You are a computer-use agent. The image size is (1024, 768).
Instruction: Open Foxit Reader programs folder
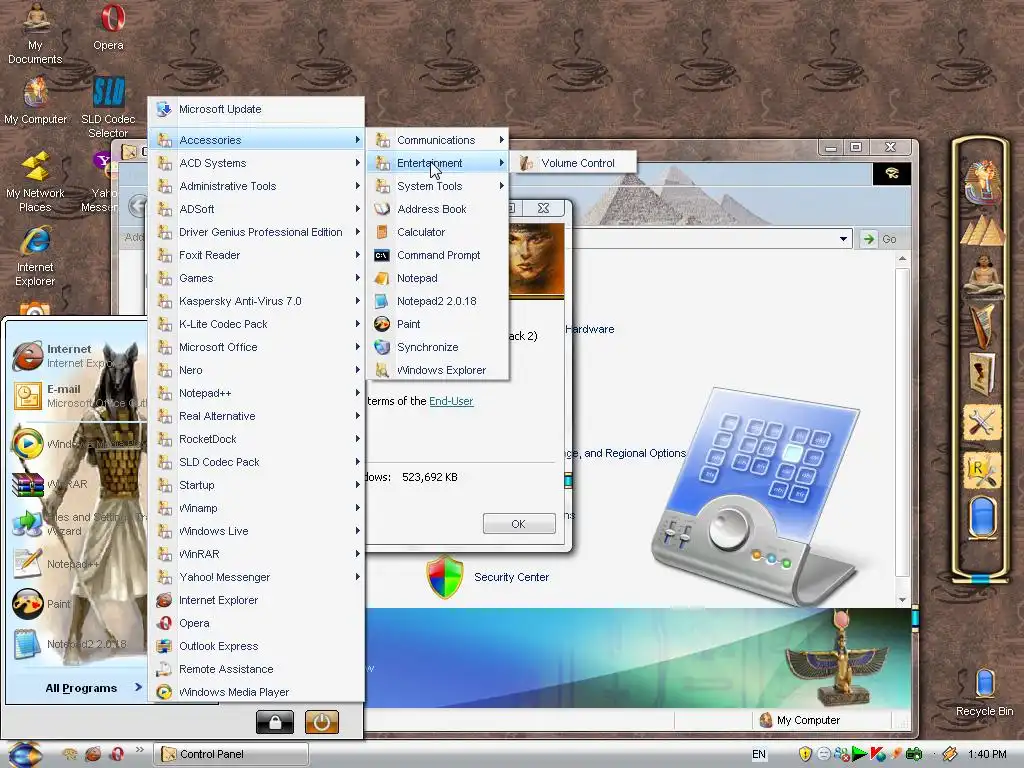coord(257,255)
